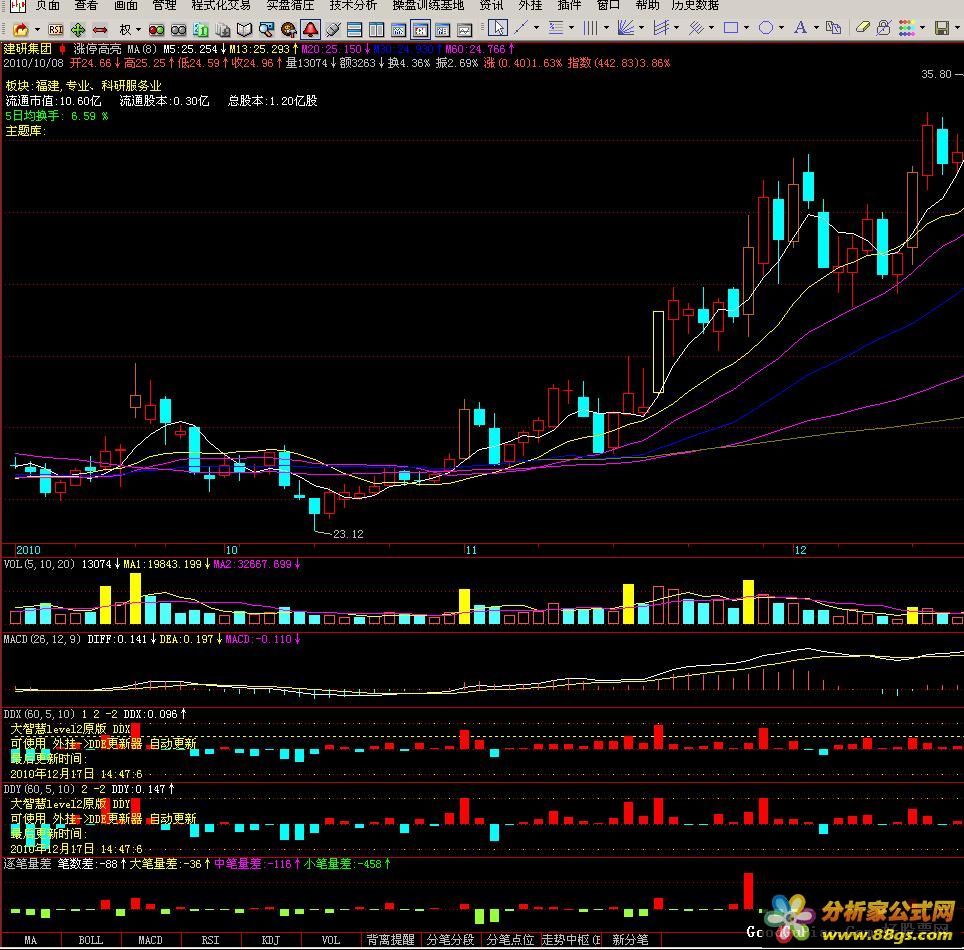Screen dimensions: 964x950
Task: Expand the line drawing tool dropdown
Action: (x=537, y=28)
